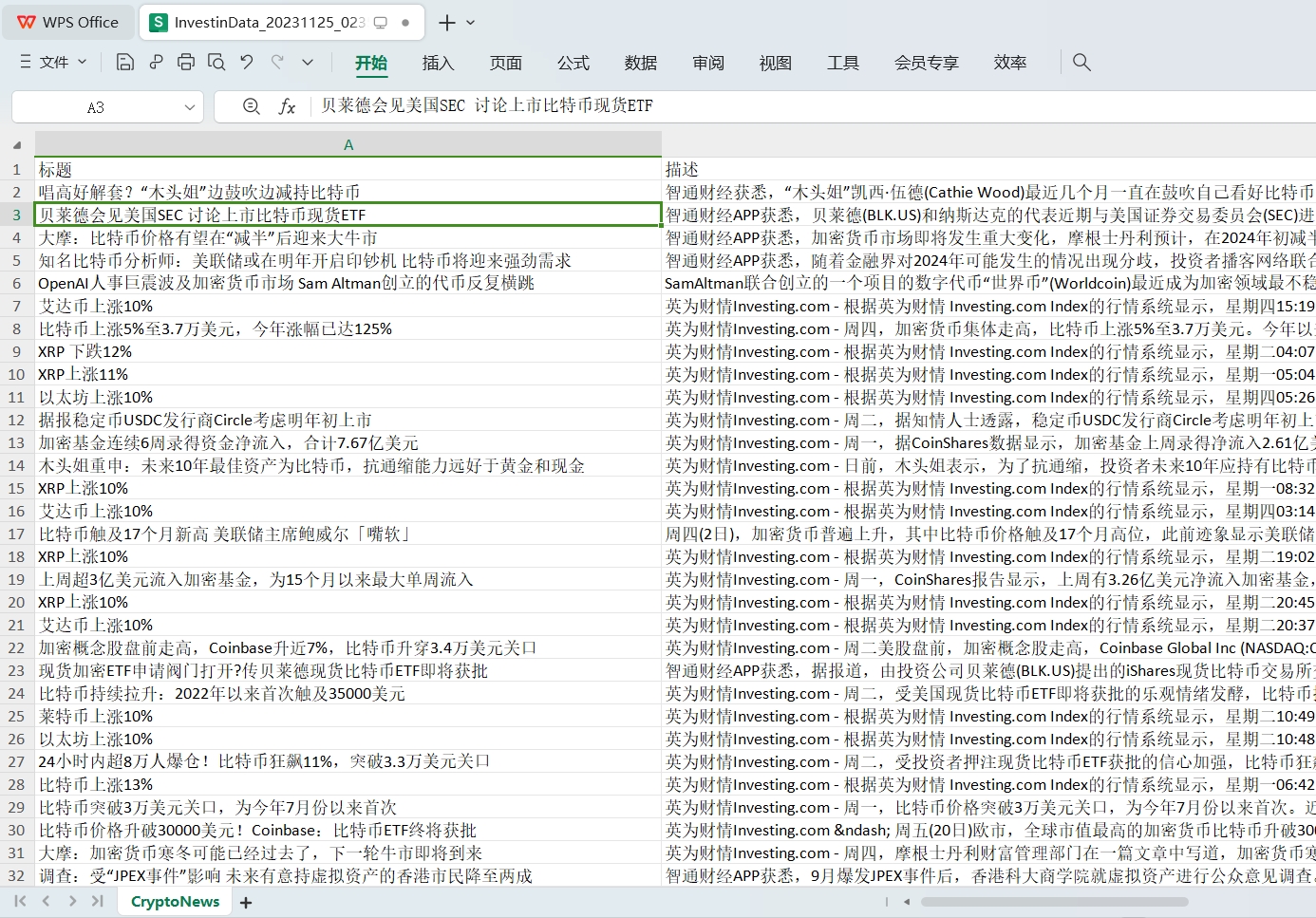Click the Name Box showing A3
The image size is (1316, 918).
(95, 107)
